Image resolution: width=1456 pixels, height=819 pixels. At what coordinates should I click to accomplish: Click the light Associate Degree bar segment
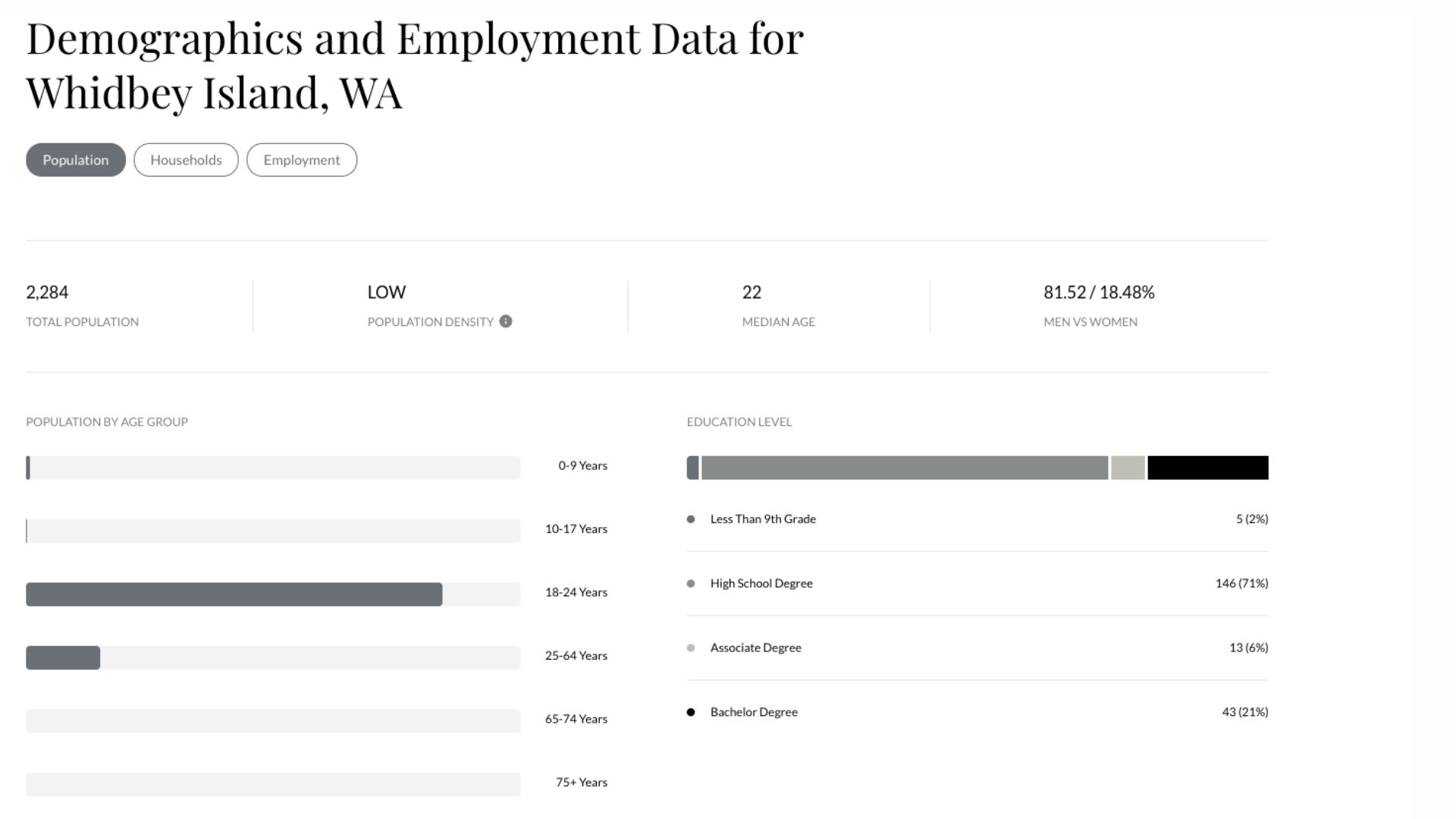pyautogui.click(x=1128, y=468)
